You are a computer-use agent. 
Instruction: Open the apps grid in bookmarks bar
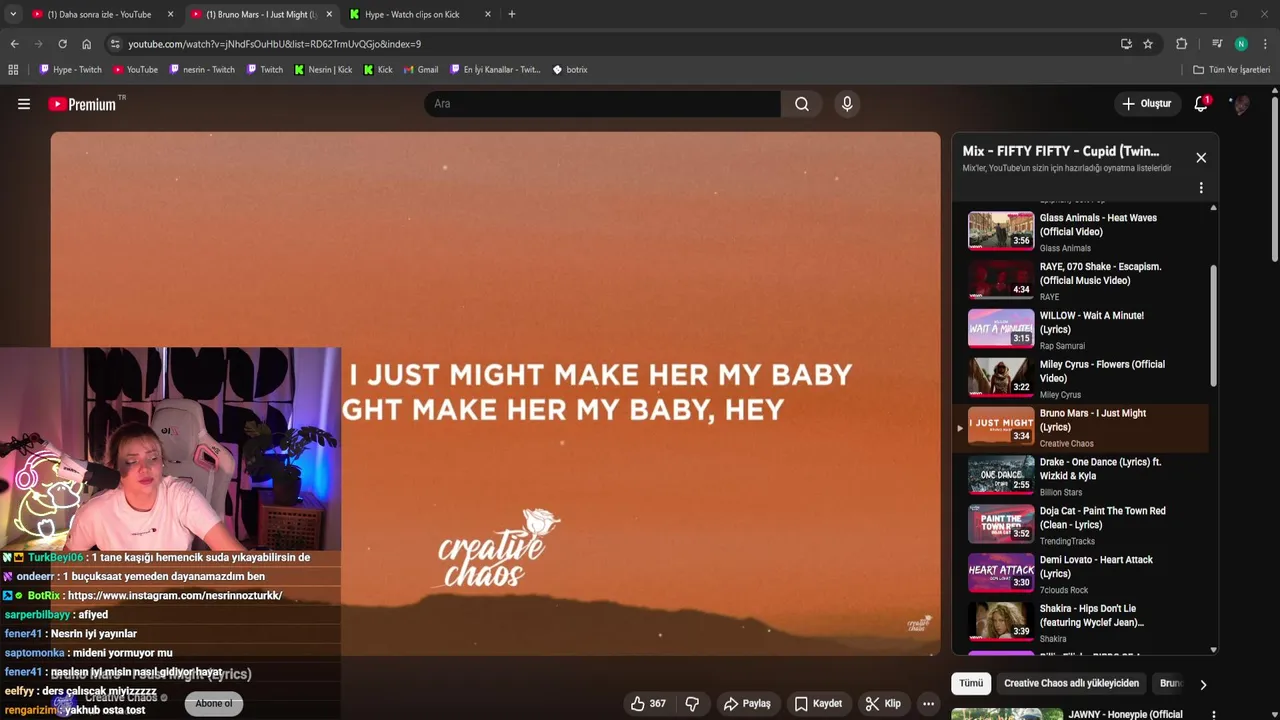(13, 70)
